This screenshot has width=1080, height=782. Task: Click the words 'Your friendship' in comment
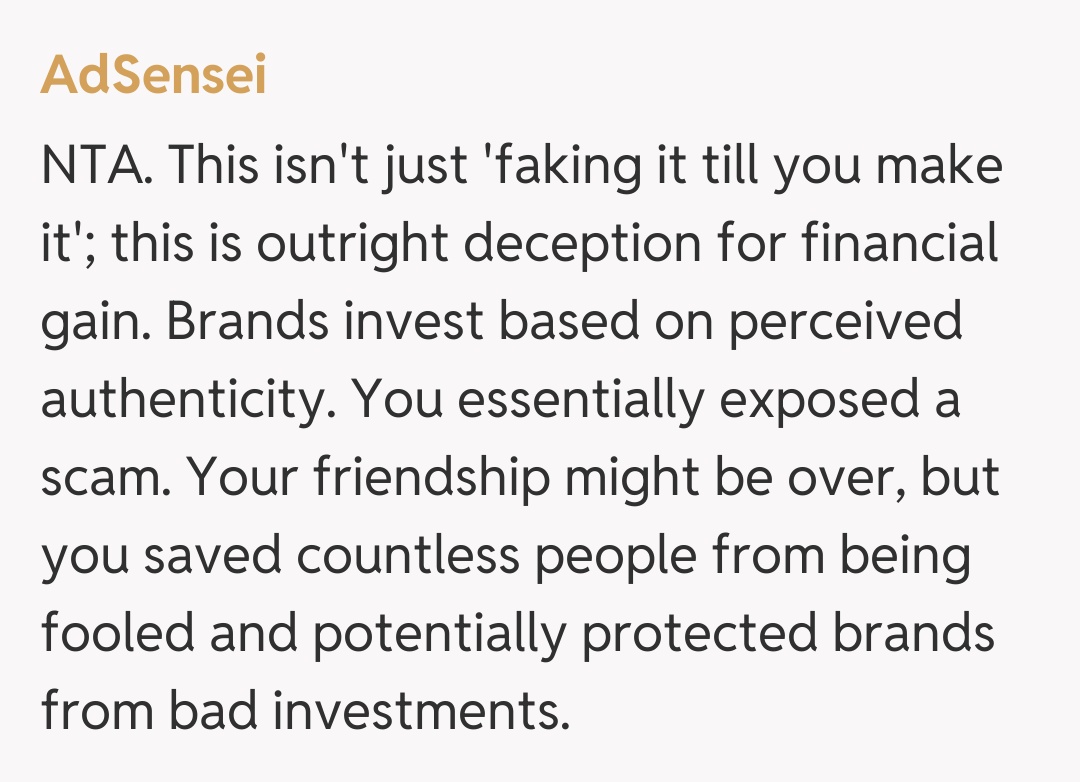[x=370, y=478]
